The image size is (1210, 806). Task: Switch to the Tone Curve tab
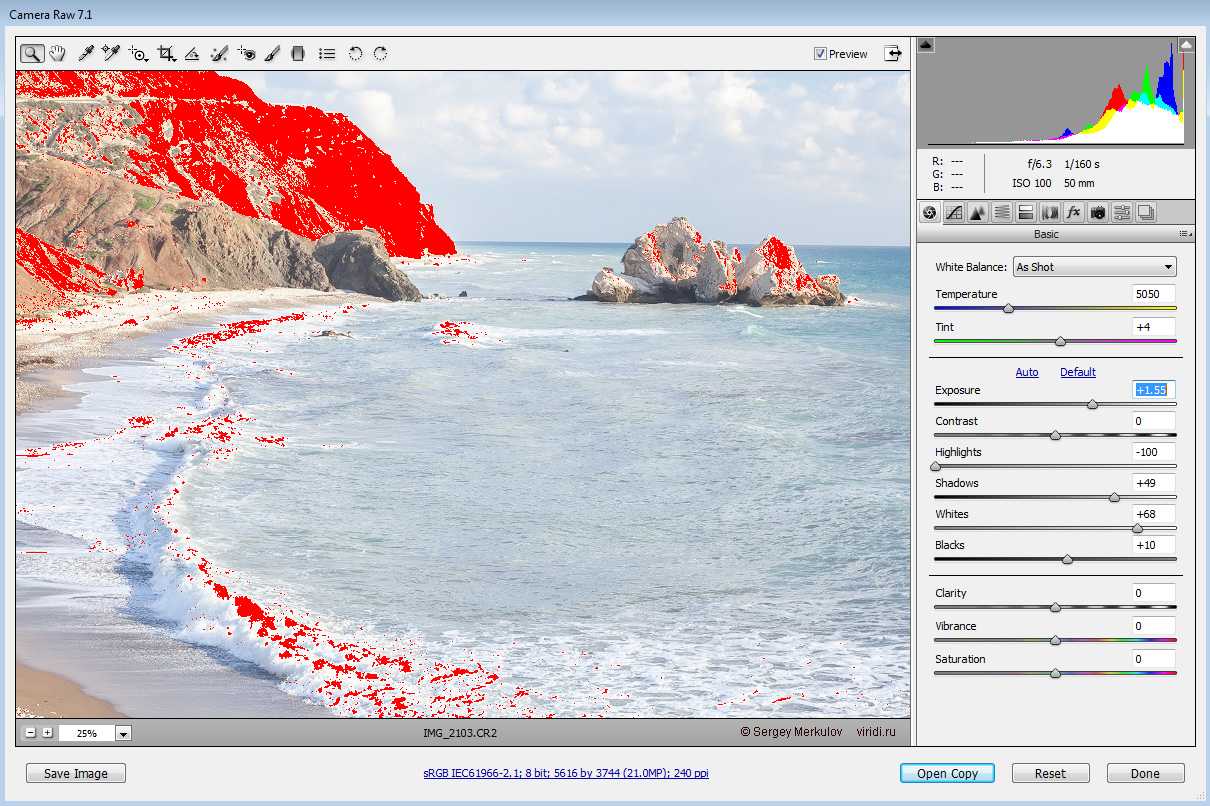pyautogui.click(x=953, y=212)
